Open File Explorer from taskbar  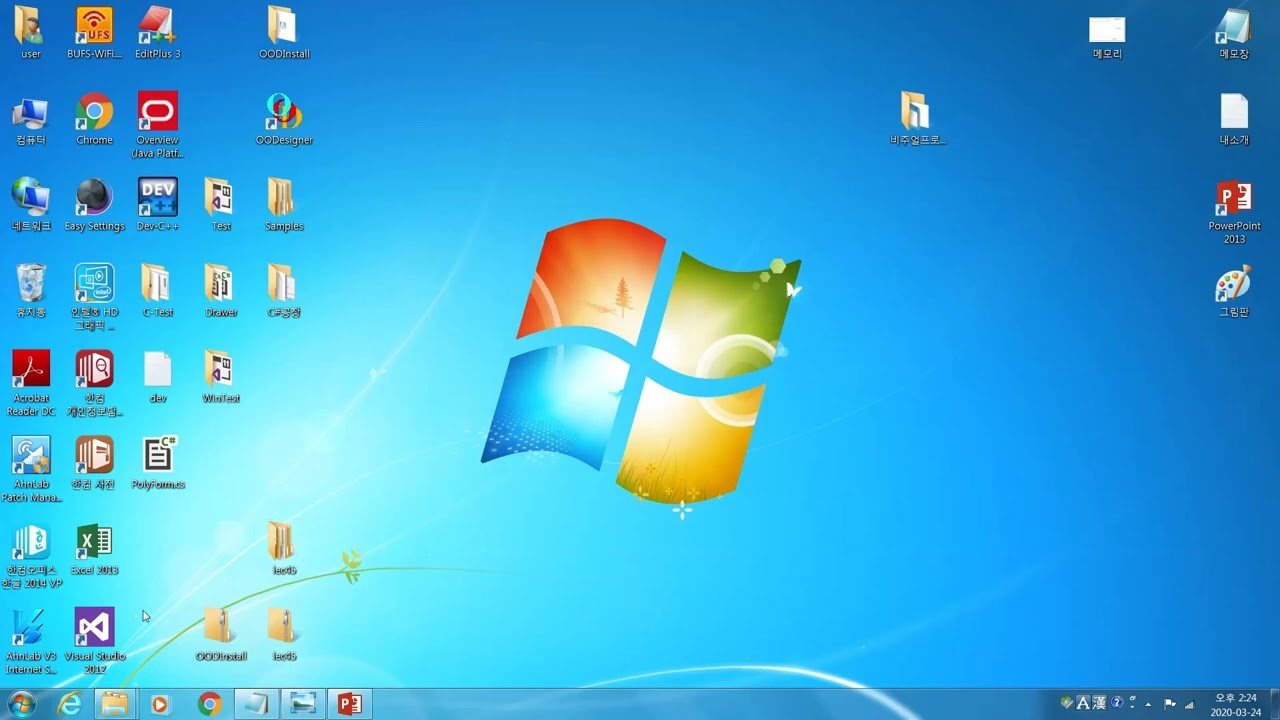[x=115, y=704]
